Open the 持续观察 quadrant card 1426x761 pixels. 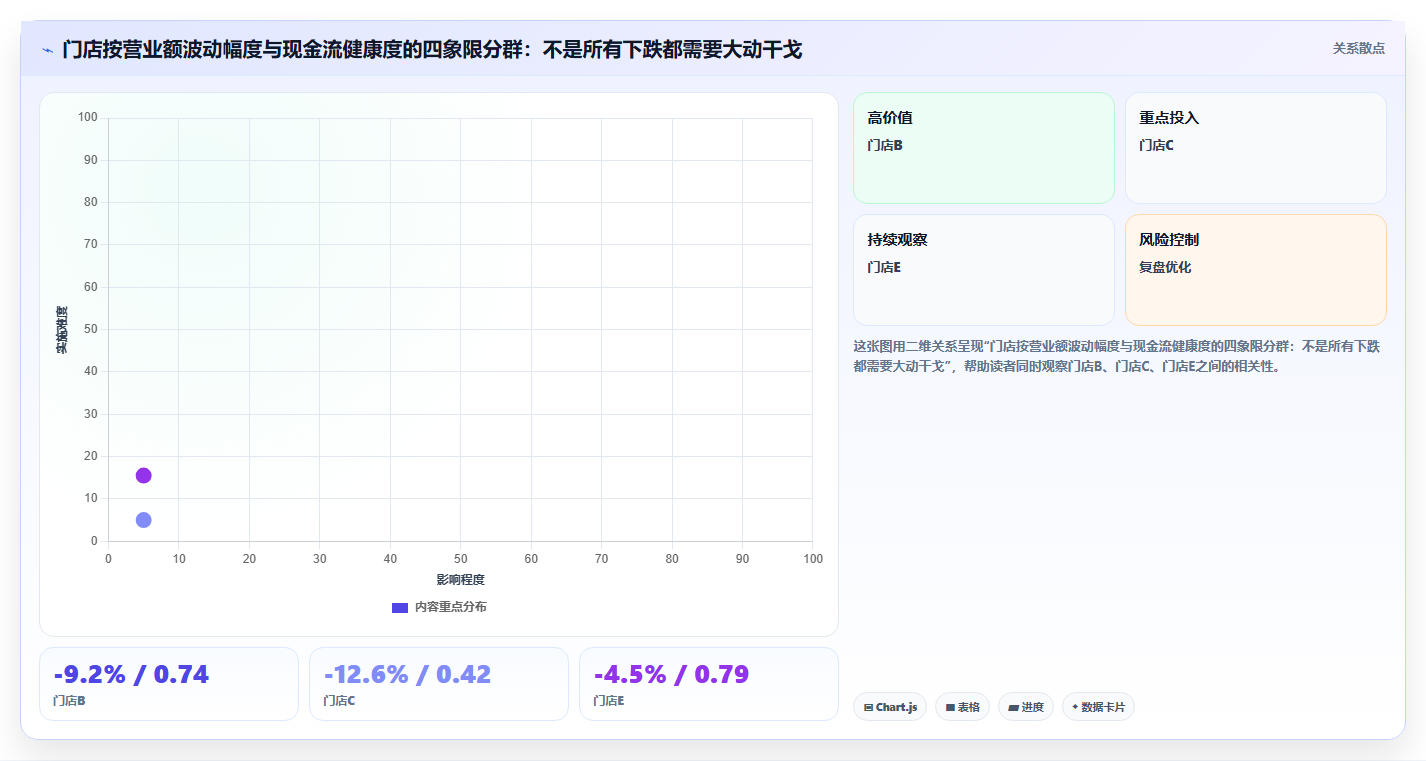(x=984, y=270)
